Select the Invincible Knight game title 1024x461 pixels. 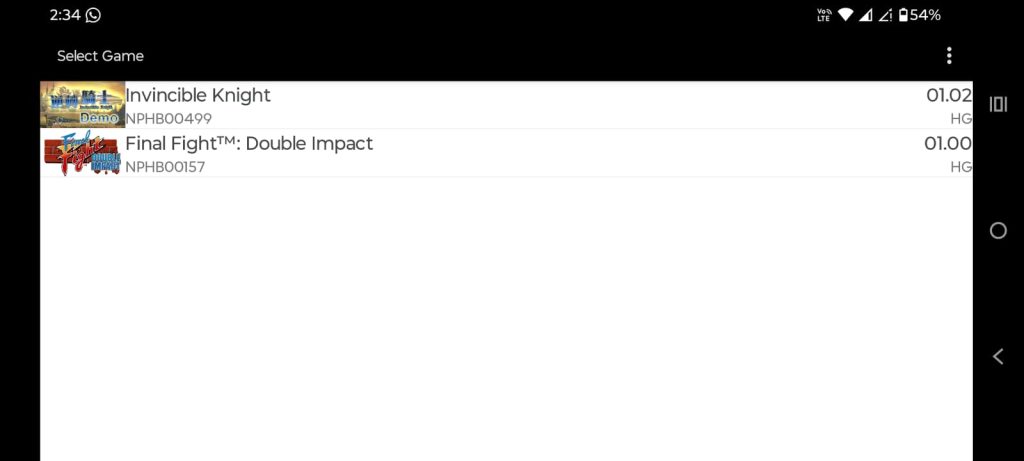point(198,96)
